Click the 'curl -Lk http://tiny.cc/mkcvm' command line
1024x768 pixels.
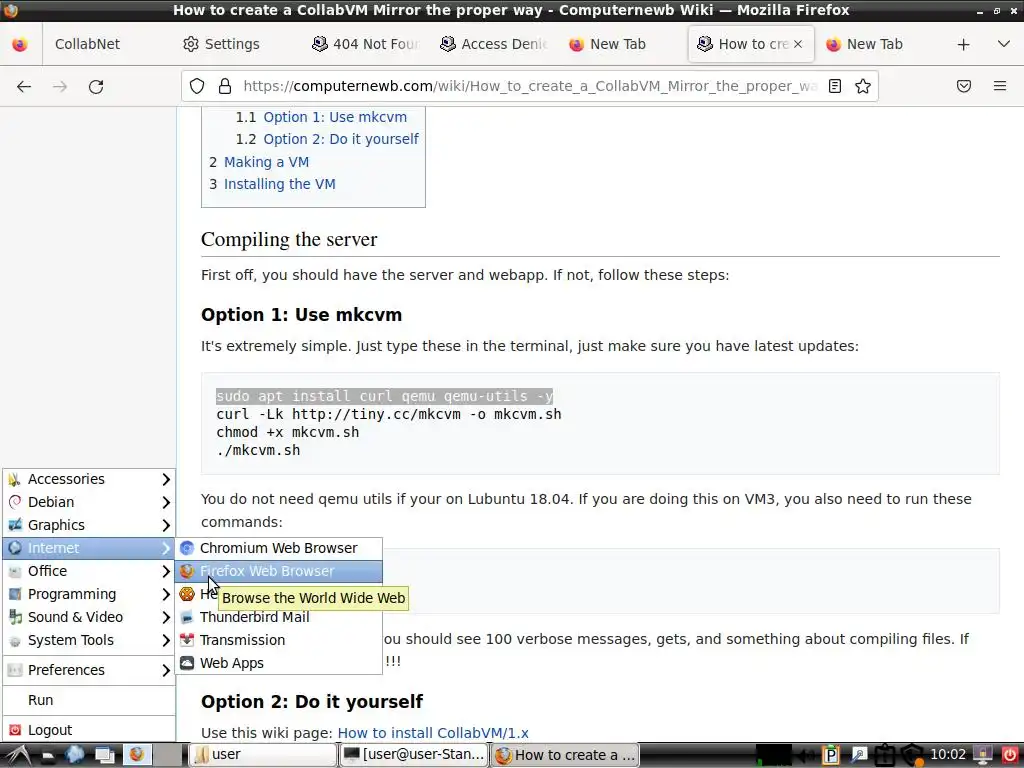click(x=389, y=414)
